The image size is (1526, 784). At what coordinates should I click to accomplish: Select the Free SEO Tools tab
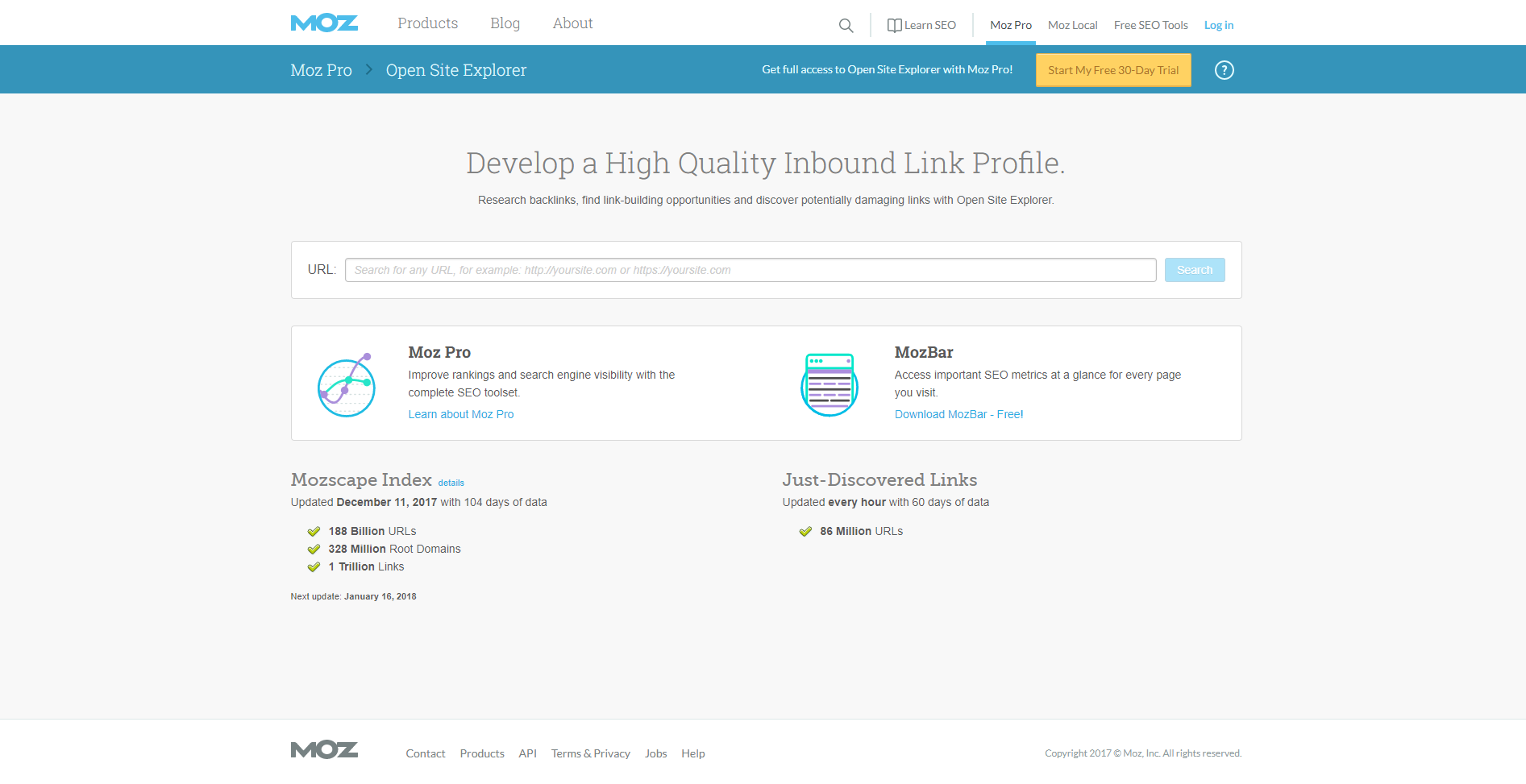pos(1150,25)
